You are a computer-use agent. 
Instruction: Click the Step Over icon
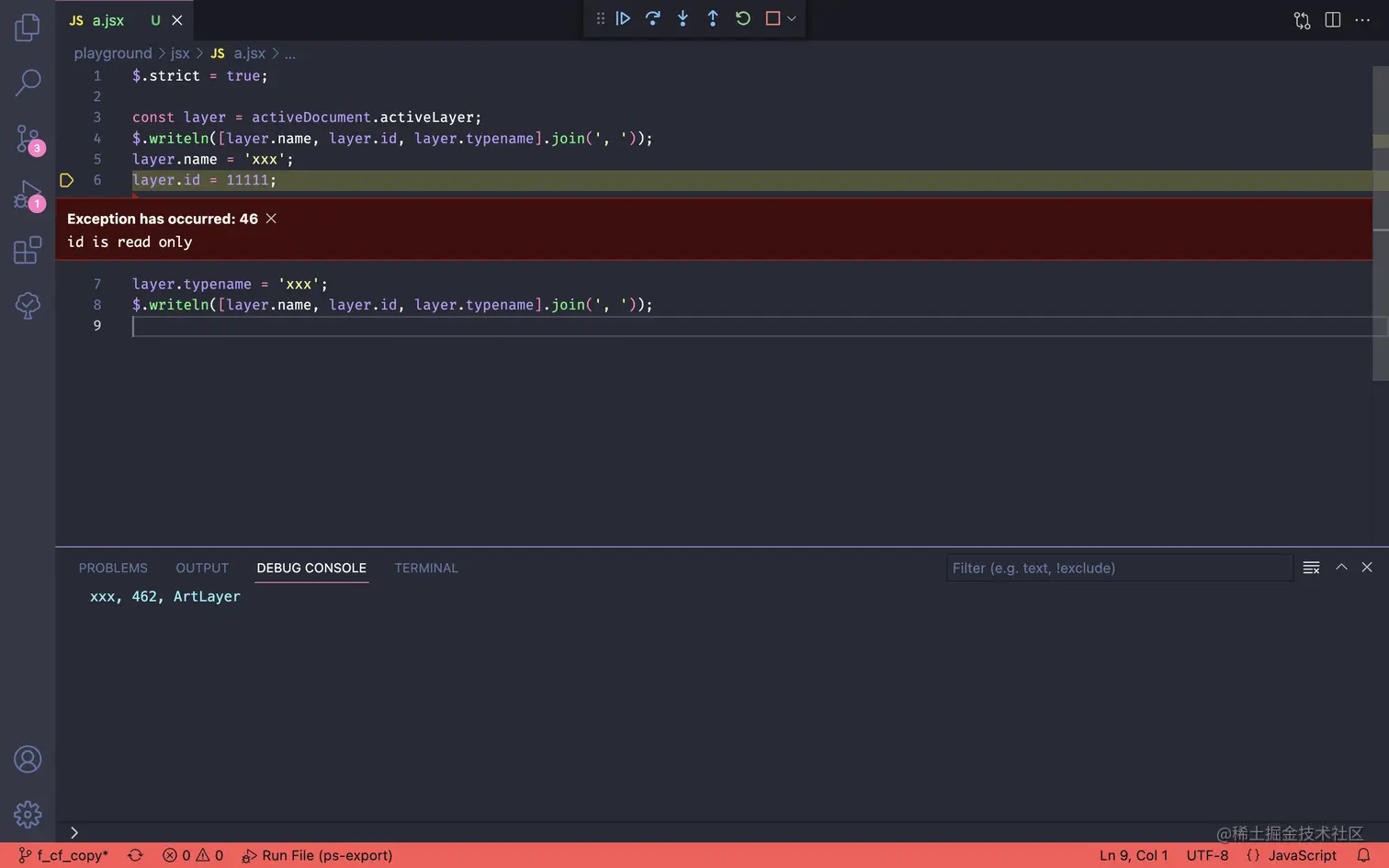coord(653,18)
